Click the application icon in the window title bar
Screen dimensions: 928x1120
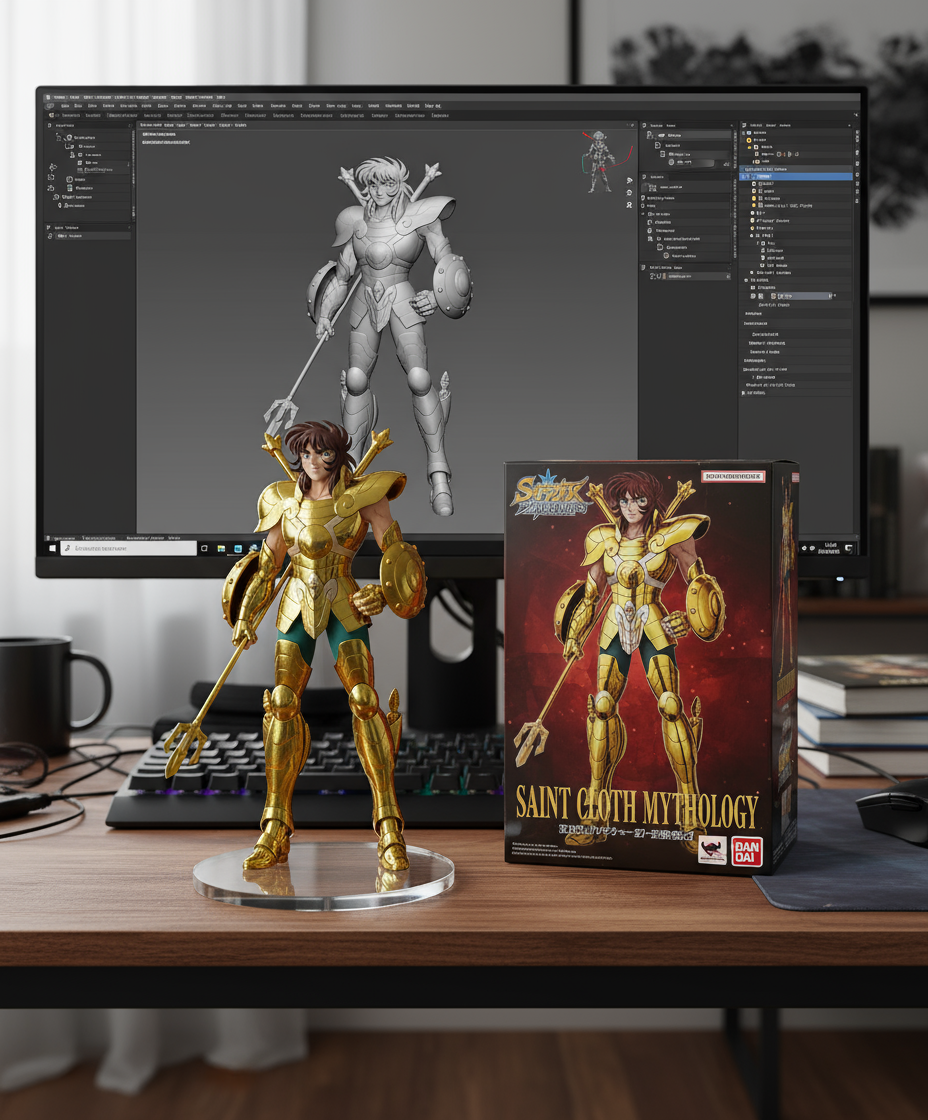(48, 97)
